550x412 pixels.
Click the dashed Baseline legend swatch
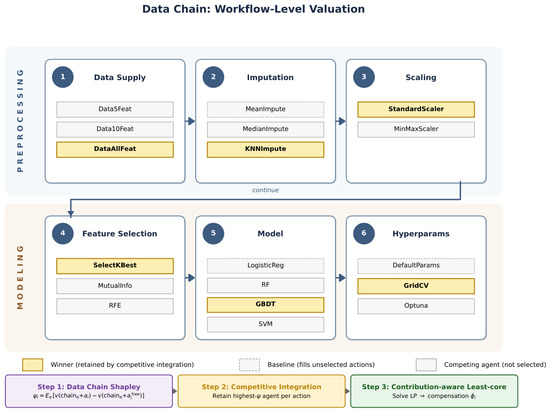tap(249, 365)
